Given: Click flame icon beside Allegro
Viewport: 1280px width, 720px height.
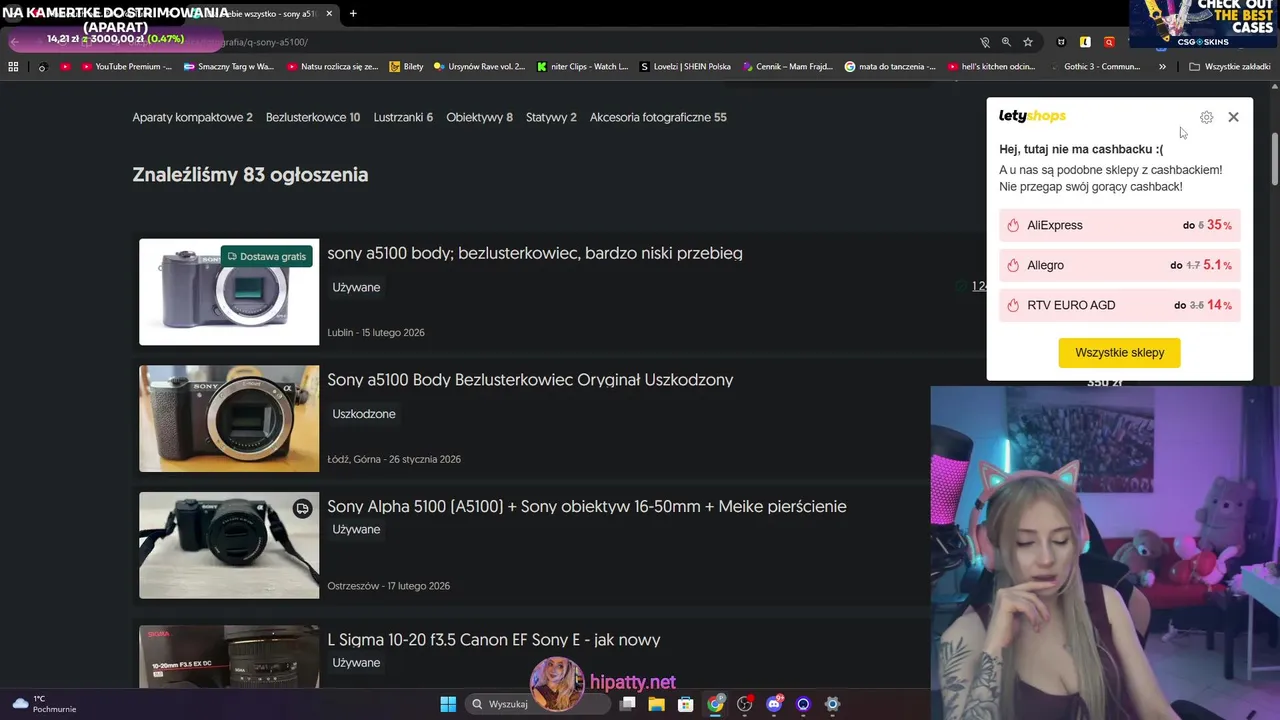Looking at the screenshot, I should (1013, 265).
